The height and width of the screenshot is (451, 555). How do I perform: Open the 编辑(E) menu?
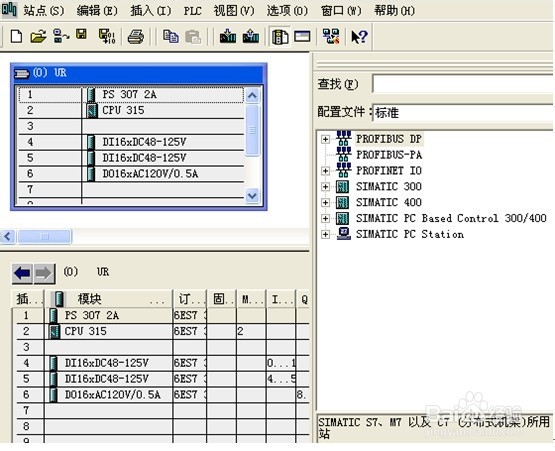tap(97, 11)
